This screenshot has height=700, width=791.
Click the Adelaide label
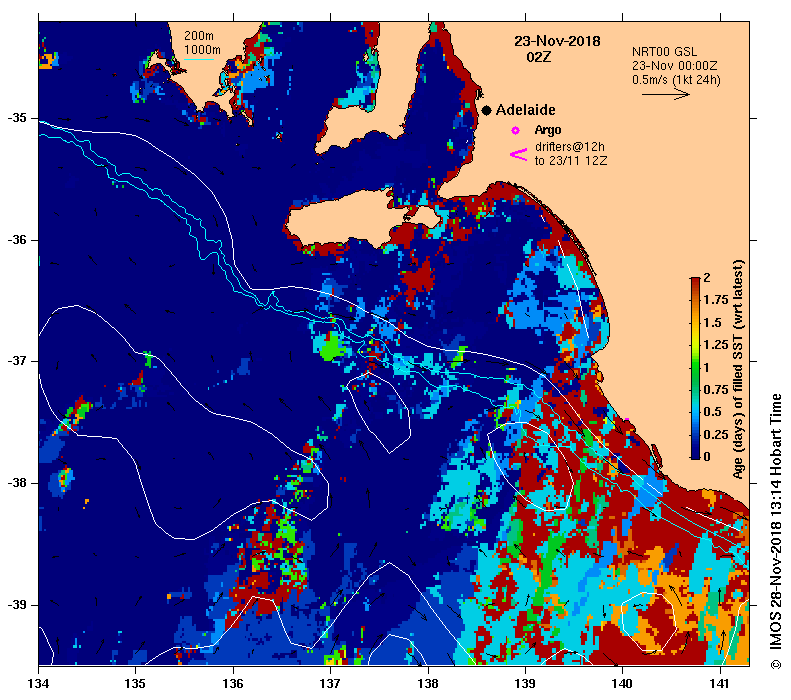[x=525, y=110]
